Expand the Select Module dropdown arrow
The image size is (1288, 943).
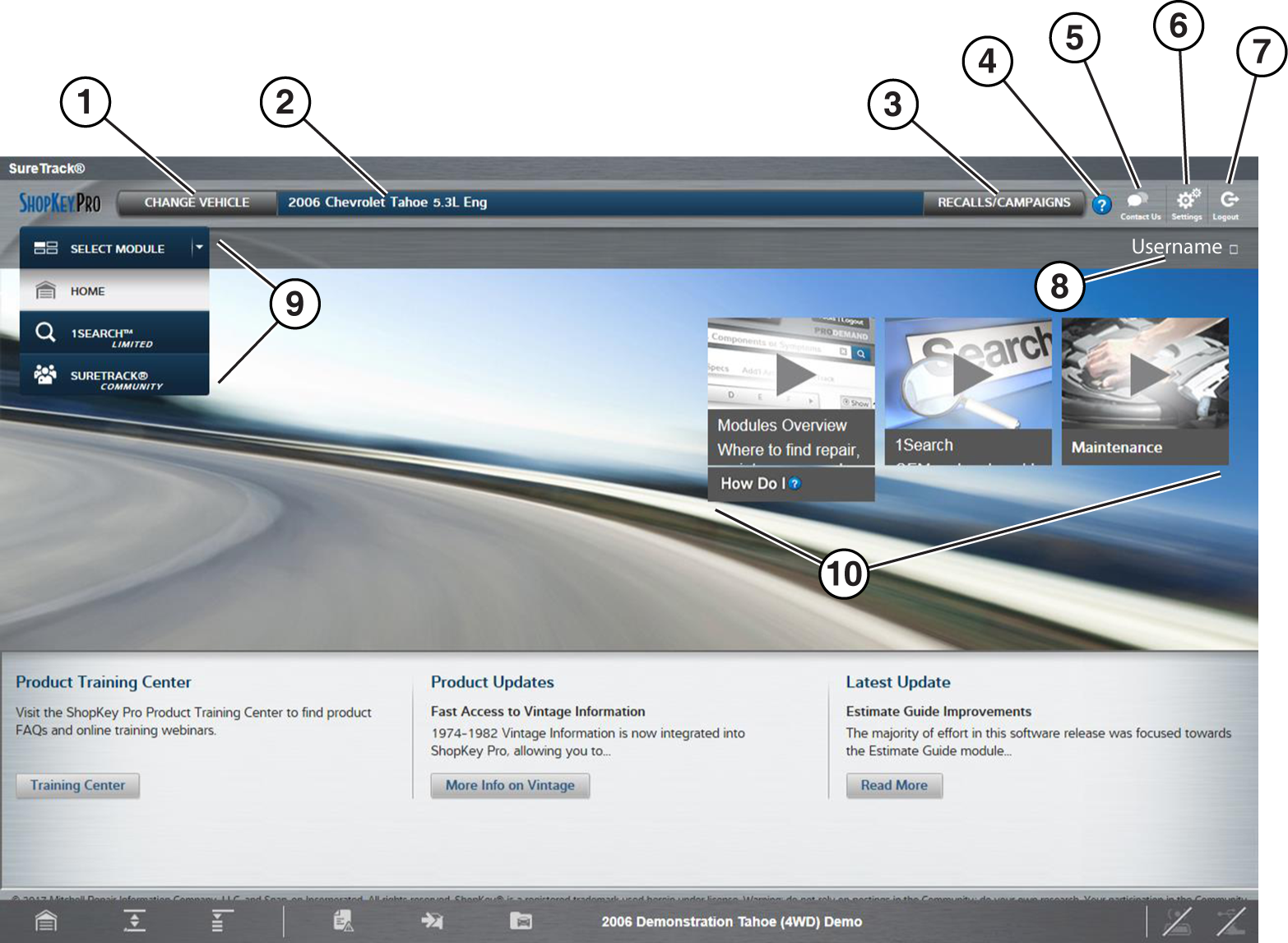tap(199, 248)
